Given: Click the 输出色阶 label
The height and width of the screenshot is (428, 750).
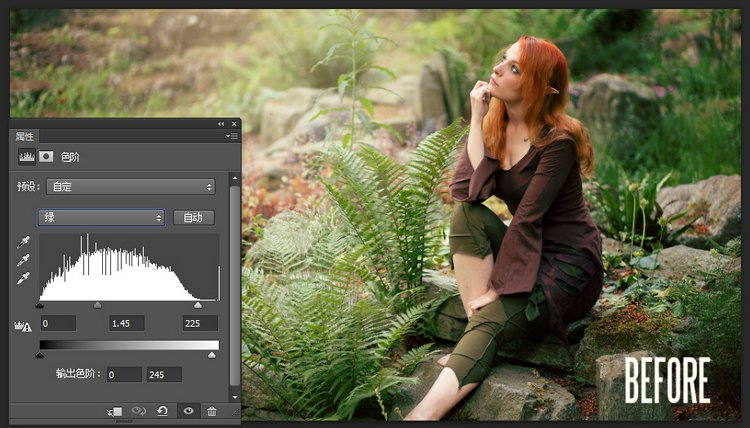Looking at the screenshot, I should (78, 373).
